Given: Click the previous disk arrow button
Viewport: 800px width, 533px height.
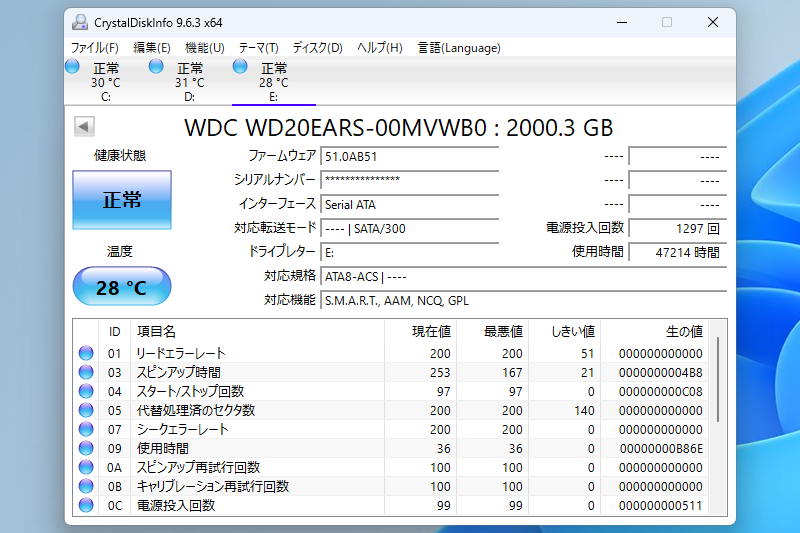Looking at the screenshot, I should 84,126.
